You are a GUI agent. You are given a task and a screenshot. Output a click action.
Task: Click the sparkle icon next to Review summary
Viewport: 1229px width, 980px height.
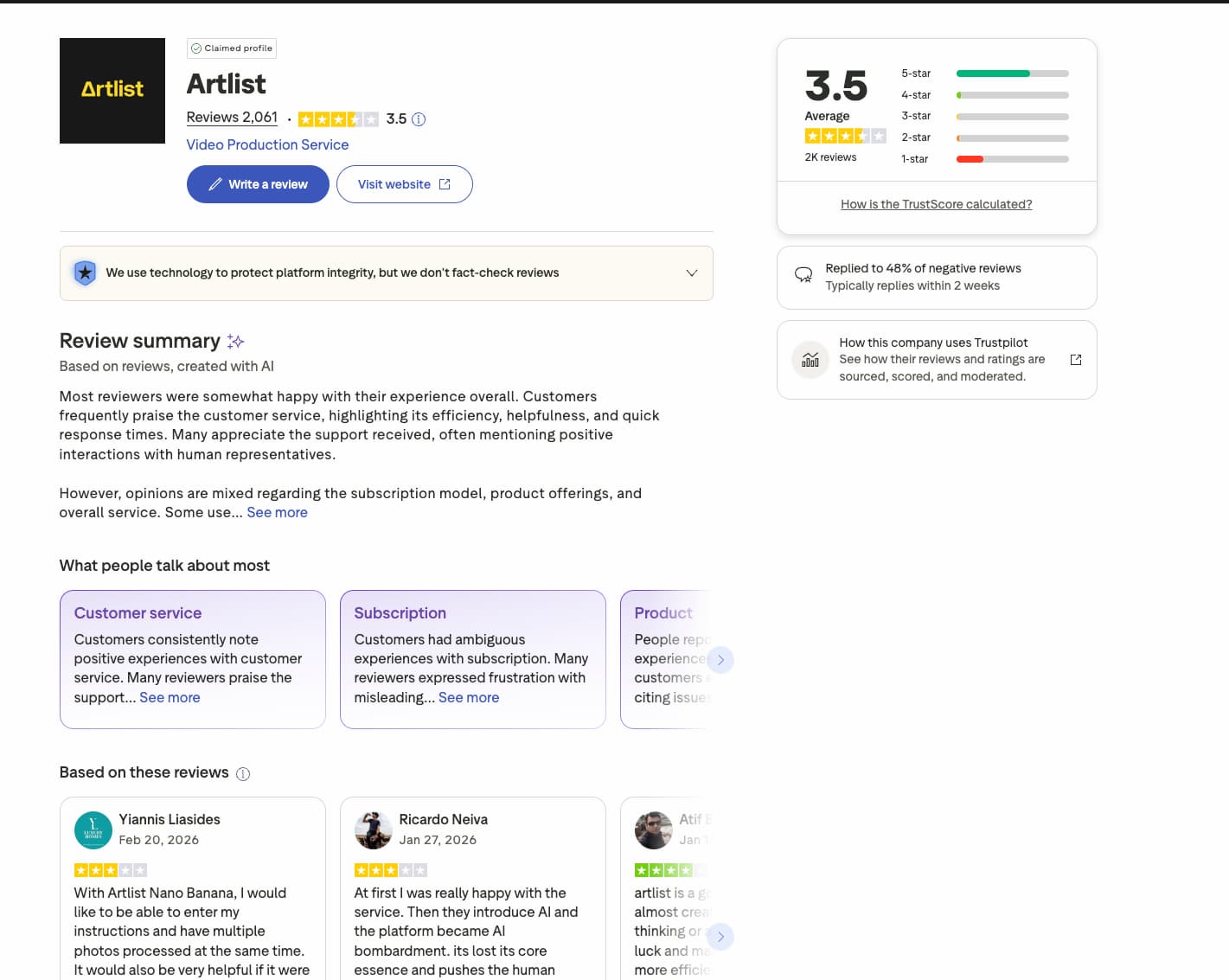[235, 341]
